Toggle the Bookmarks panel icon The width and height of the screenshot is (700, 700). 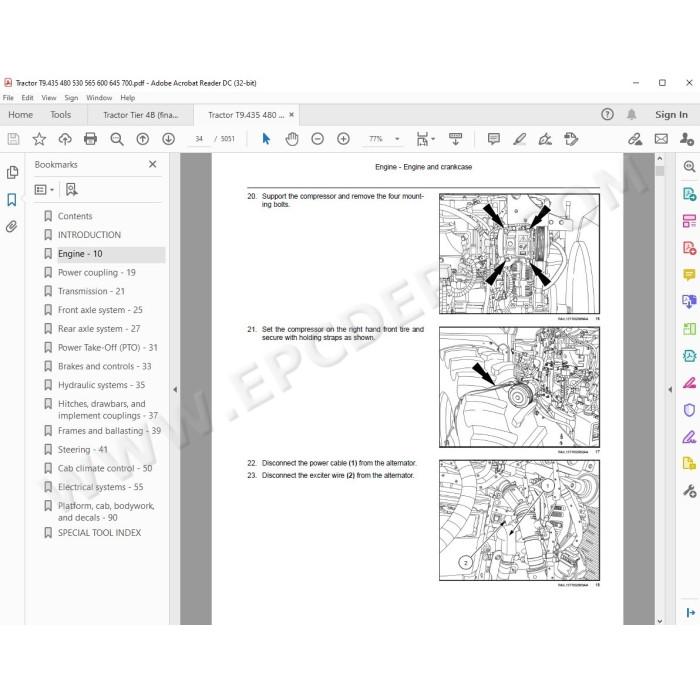coord(12,200)
